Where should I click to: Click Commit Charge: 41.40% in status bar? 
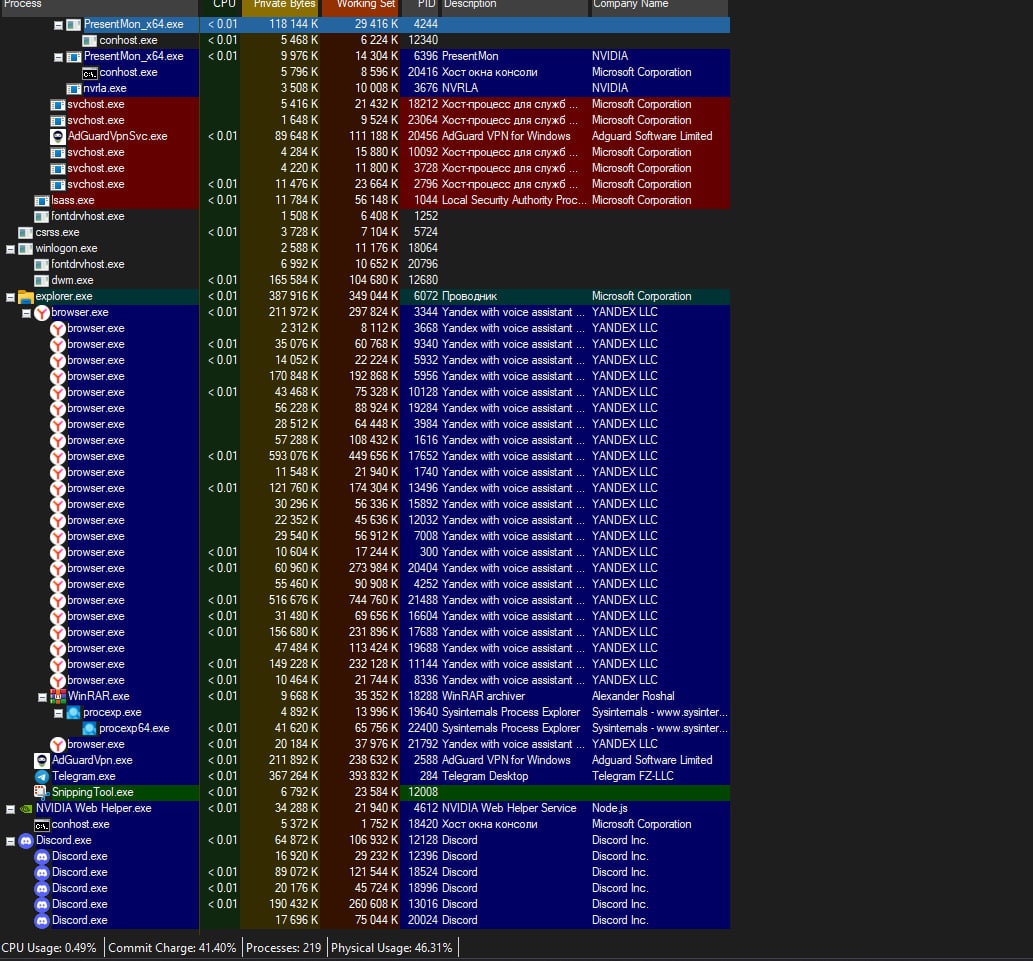(172, 948)
